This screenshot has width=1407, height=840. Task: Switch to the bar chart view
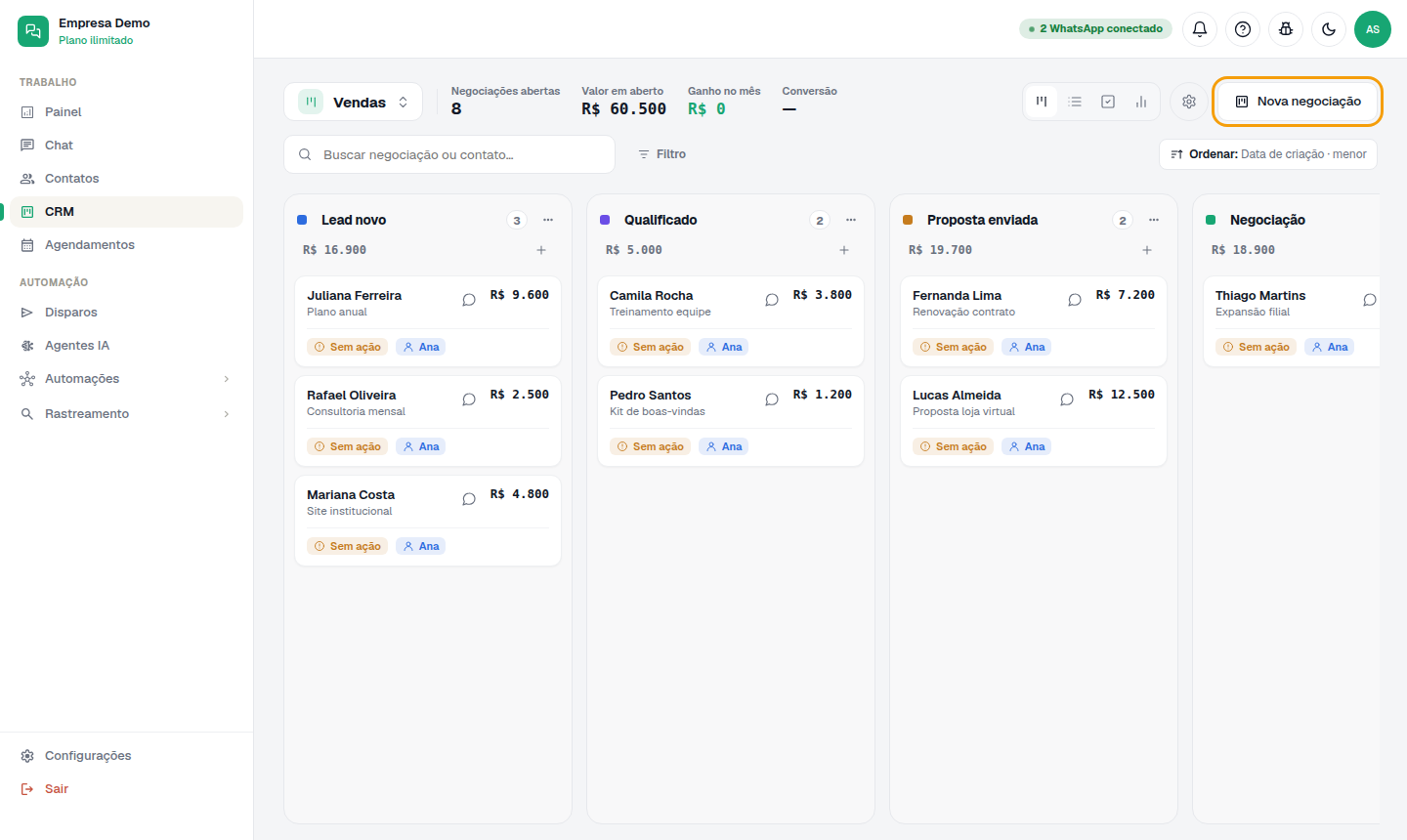pyautogui.click(x=1141, y=102)
